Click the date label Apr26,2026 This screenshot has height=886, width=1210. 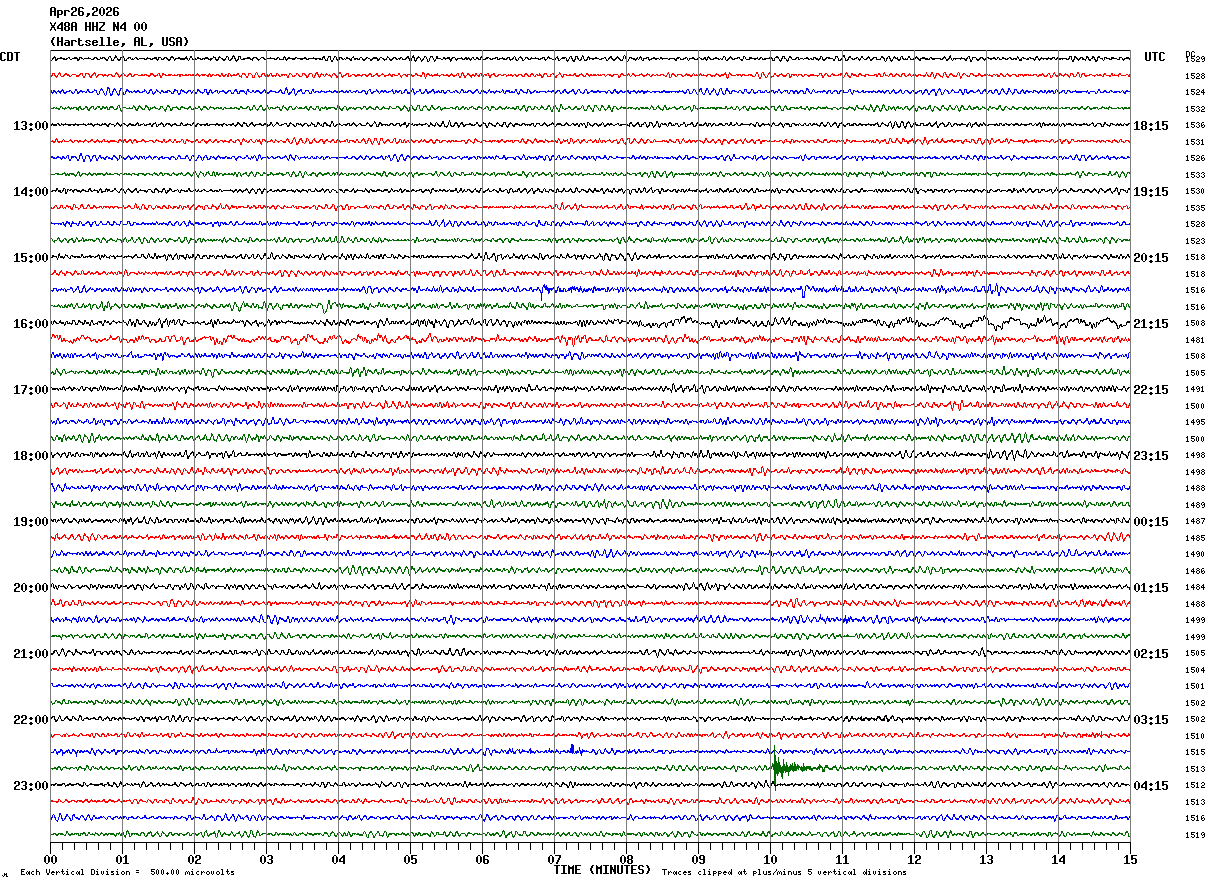(84, 12)
